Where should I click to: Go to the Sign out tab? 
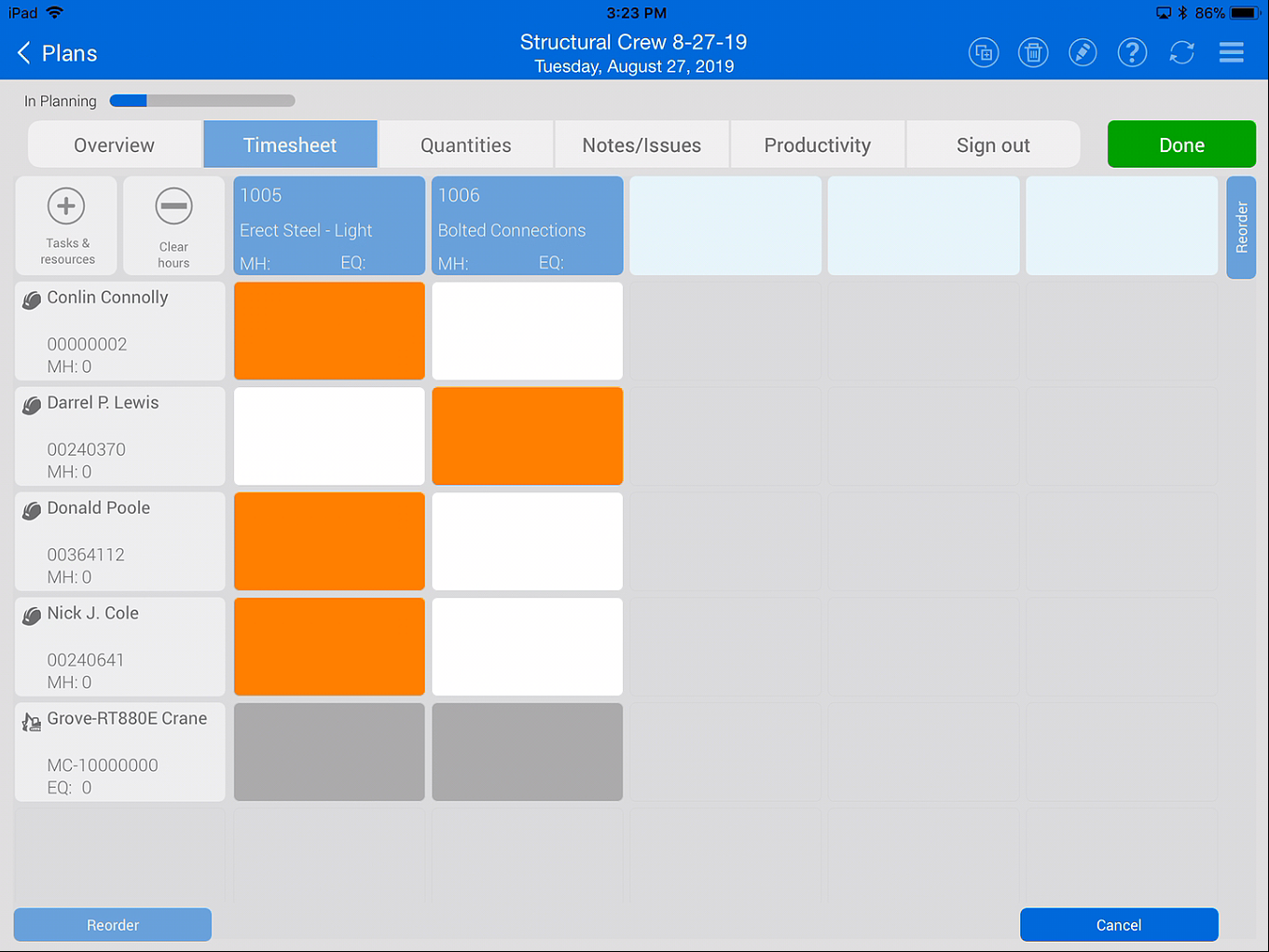click(993, 145)
